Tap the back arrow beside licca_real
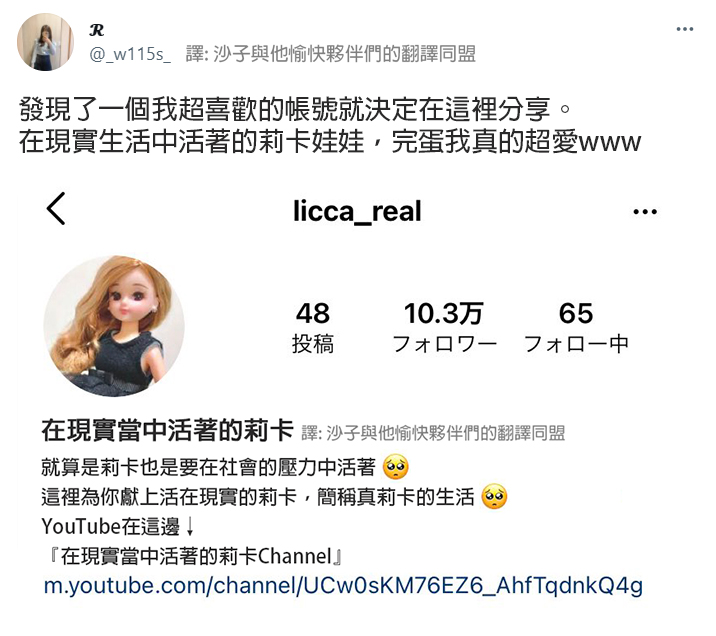 tap(56, 209)
